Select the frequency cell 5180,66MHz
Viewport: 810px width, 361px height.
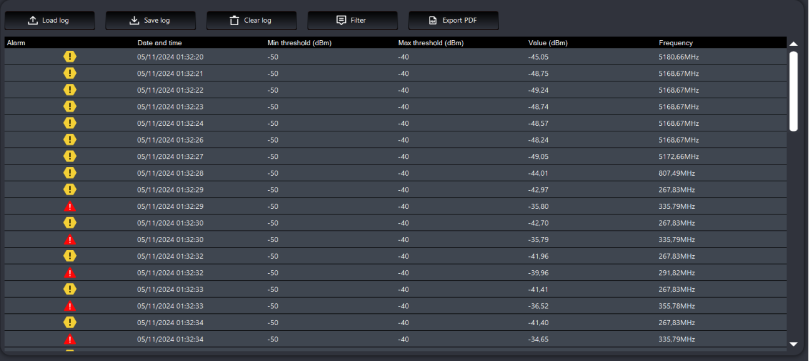point(679,57)
